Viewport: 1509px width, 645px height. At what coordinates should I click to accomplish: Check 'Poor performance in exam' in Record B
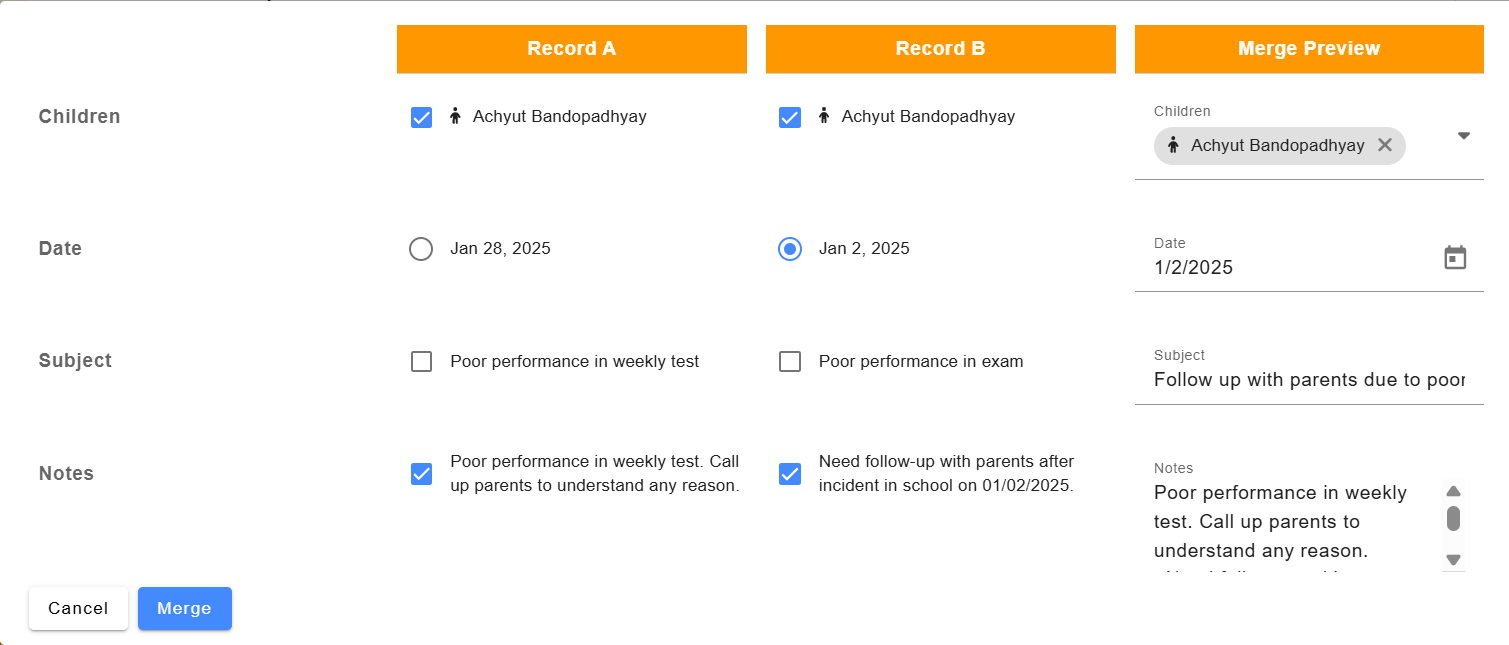pyautogui.click(x=790, y=361)
